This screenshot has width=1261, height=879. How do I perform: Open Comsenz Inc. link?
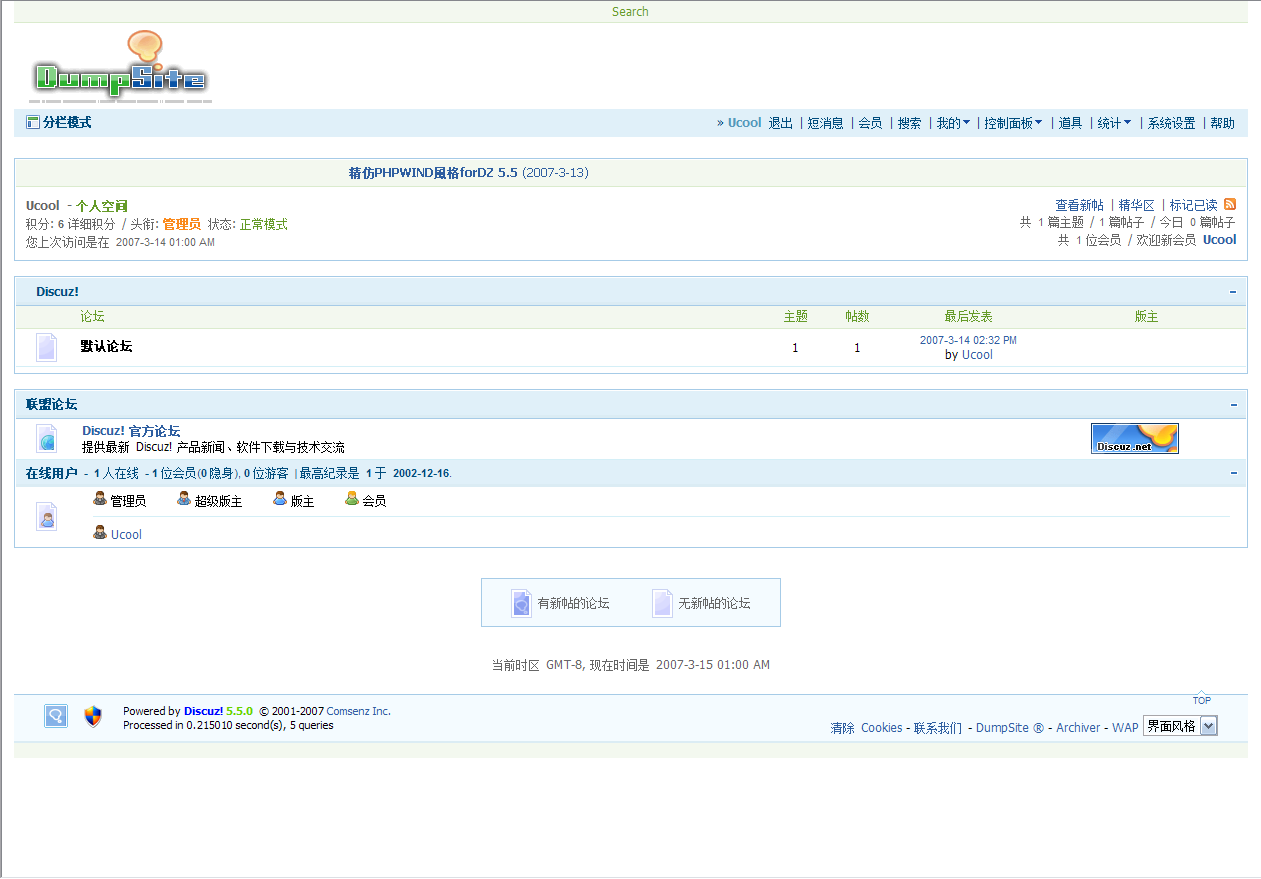coord(358,711)
